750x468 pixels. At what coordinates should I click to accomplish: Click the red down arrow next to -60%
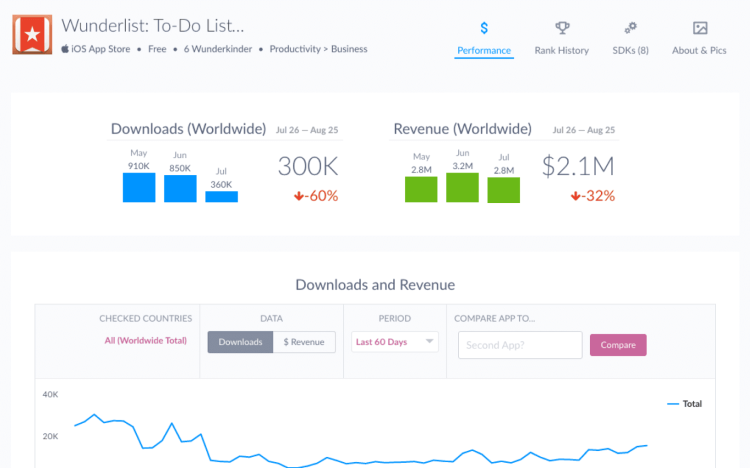coord(298,196)
